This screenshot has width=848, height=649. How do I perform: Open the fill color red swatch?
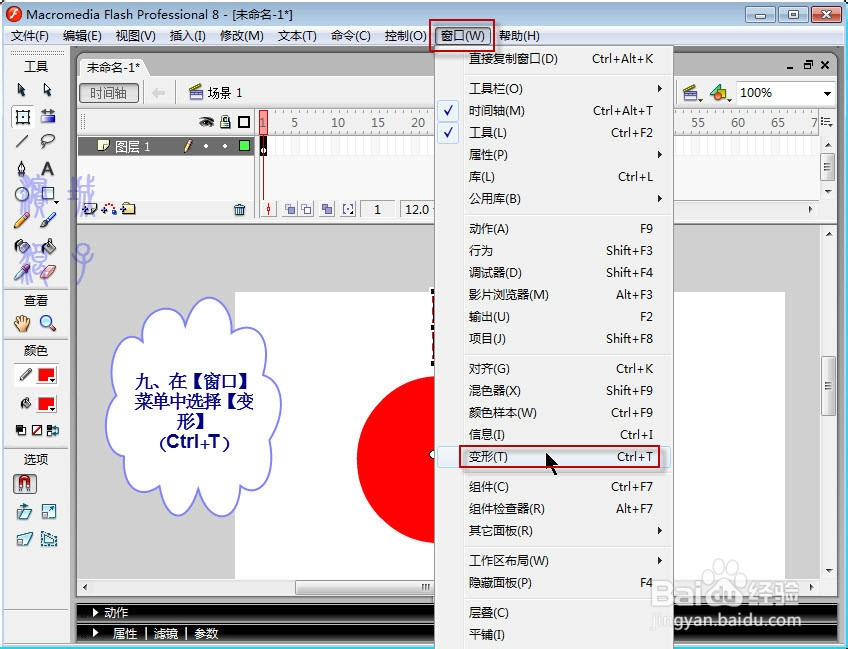click(x=47, y=403)
